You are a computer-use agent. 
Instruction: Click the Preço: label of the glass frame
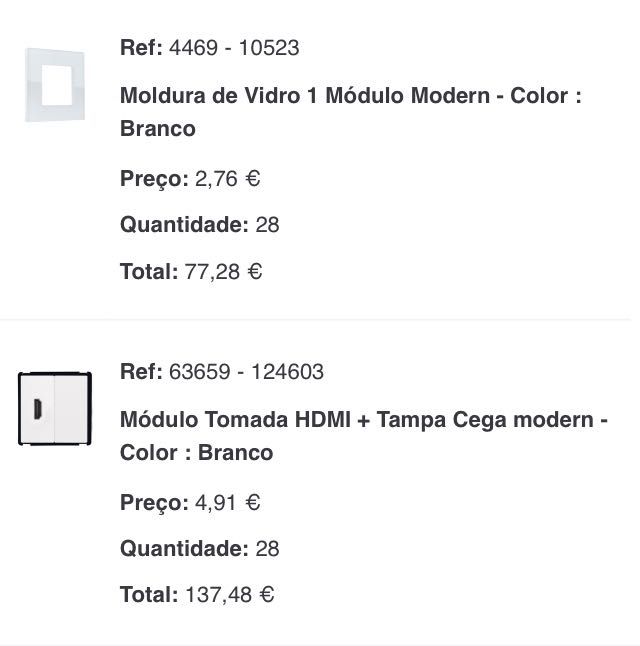[154, 179]
